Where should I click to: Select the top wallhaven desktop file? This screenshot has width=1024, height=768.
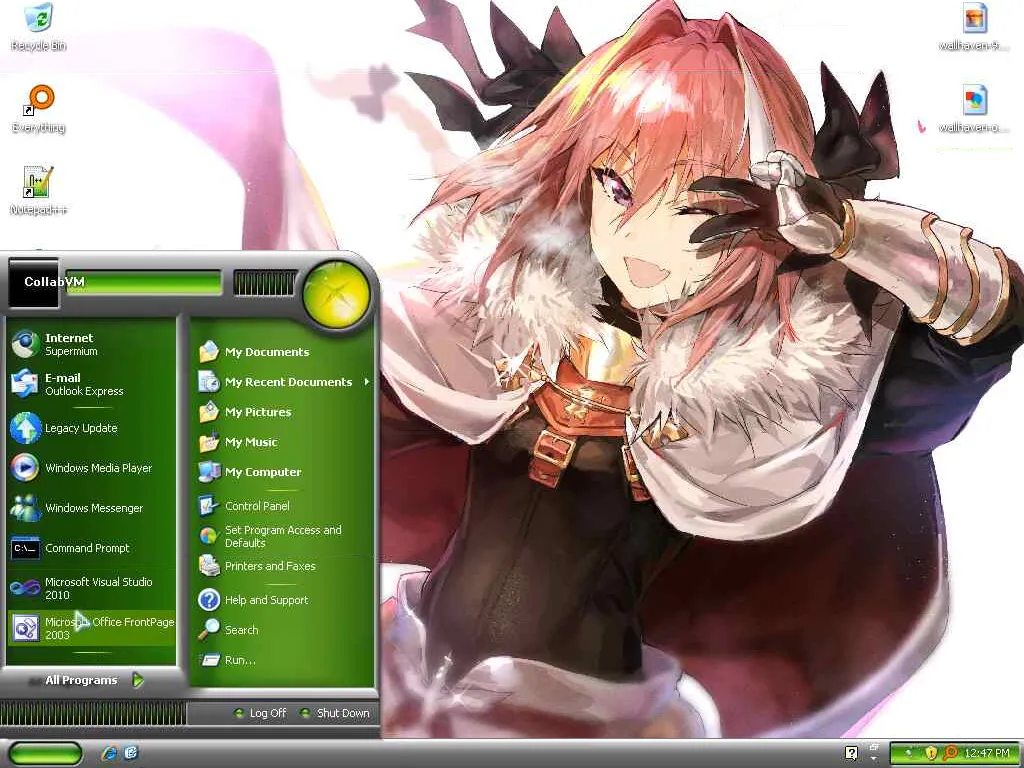[974, 27]
